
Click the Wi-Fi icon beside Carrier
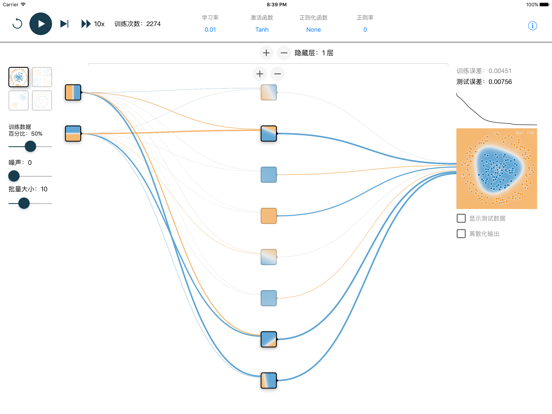click(23, 4)
